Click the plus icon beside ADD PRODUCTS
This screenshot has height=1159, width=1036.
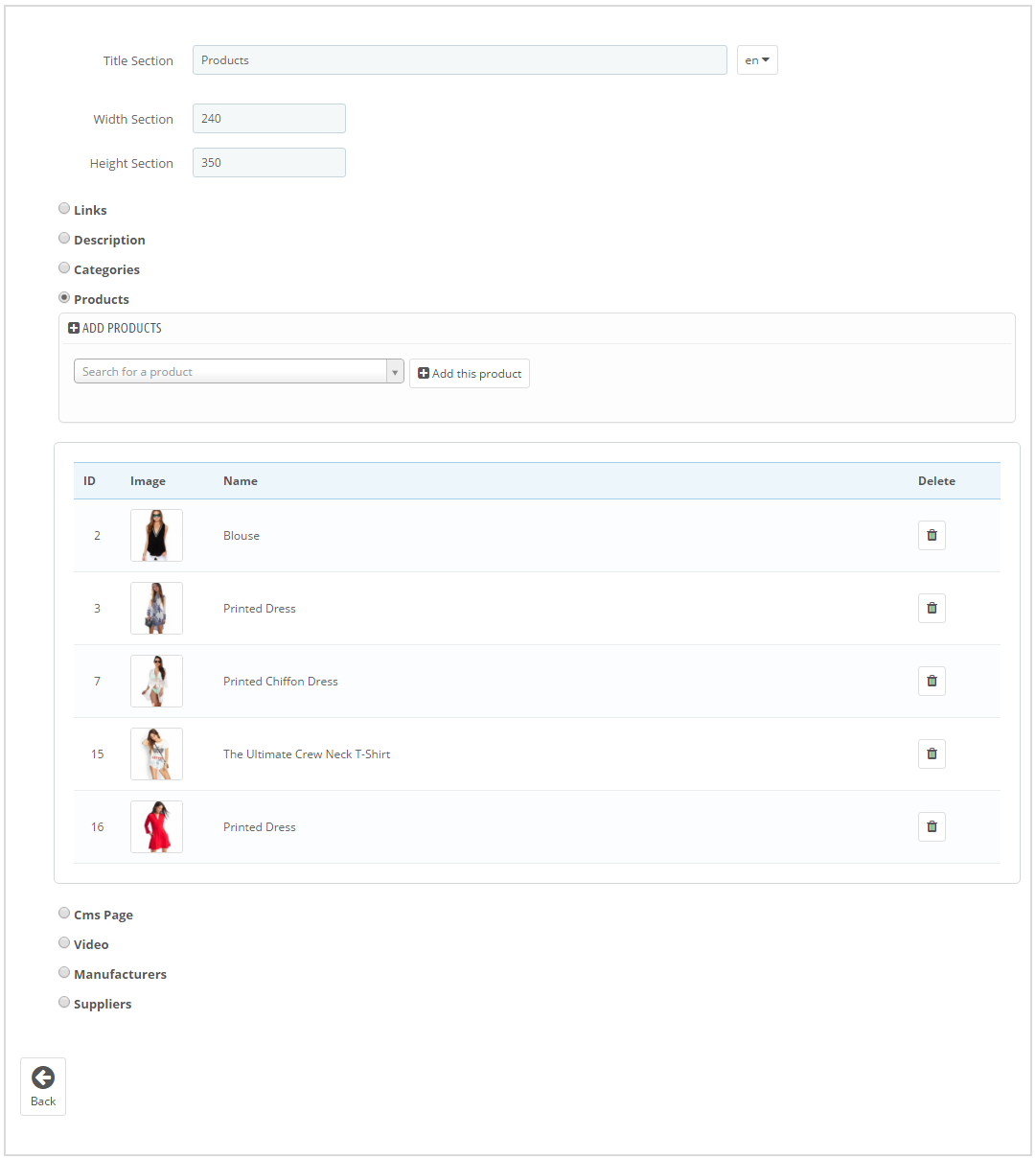[74, 328]
